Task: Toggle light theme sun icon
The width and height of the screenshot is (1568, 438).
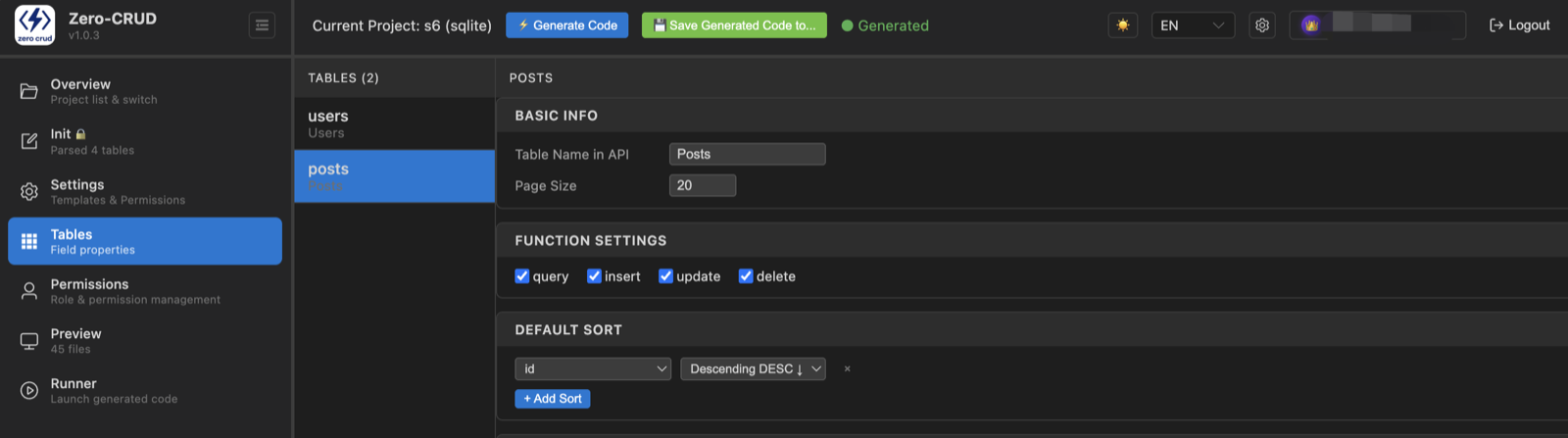Action: [1123, 25]
